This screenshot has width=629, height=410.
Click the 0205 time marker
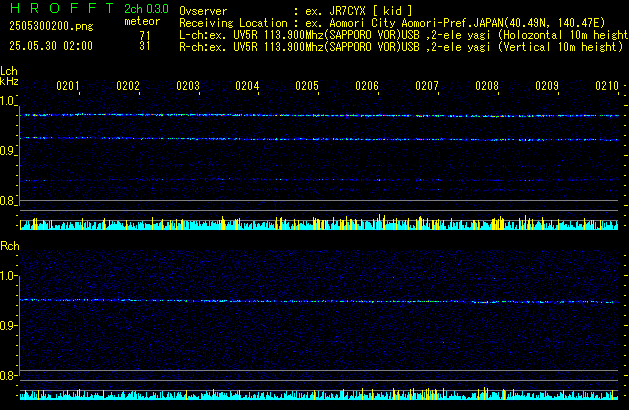tap(307, 86)
